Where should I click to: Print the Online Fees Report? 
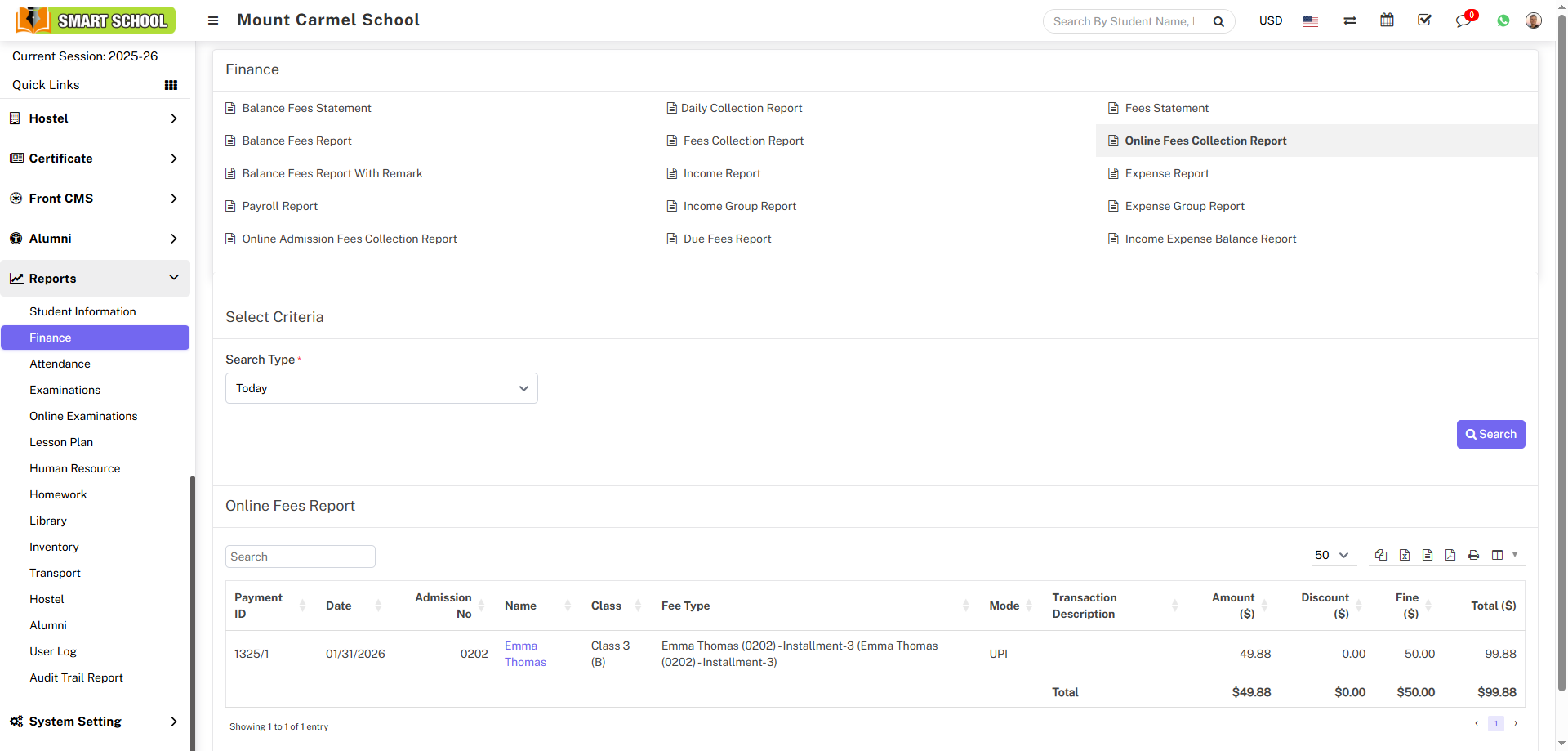point(1473,555)
